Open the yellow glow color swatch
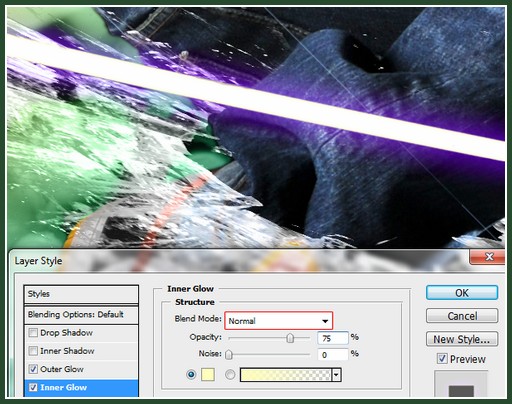The image size is (512, 404). click(208, 375)
